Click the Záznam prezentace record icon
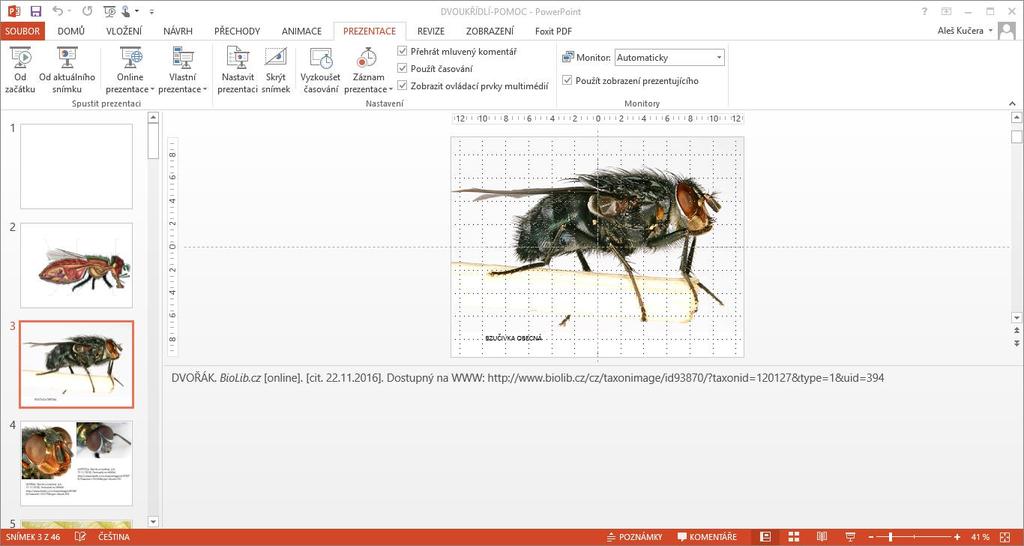This screenshot has height=546, width=1024. coord(366,57)
